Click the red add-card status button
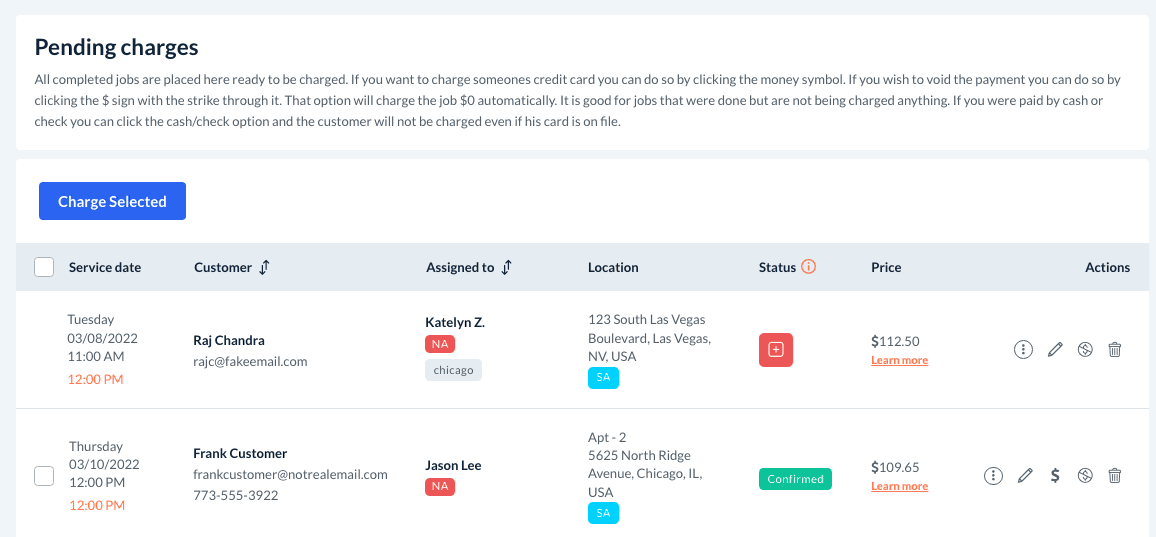This screenshot has width=1156, height=537. [776, 350]
